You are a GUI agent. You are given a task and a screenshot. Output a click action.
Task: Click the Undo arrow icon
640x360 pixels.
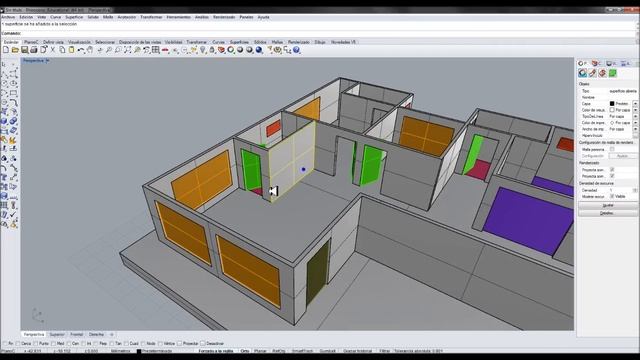coord(81,50)
